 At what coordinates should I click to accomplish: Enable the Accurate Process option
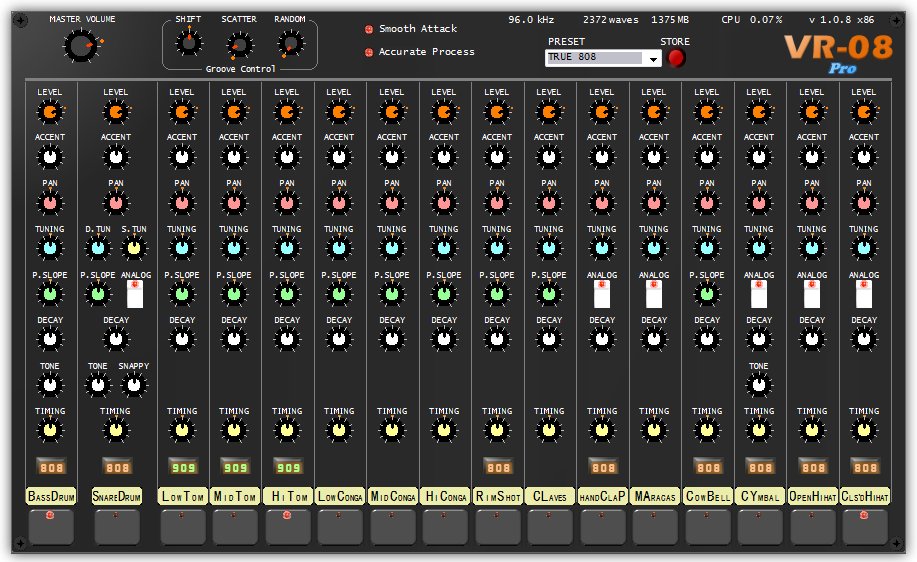[369, 52]
